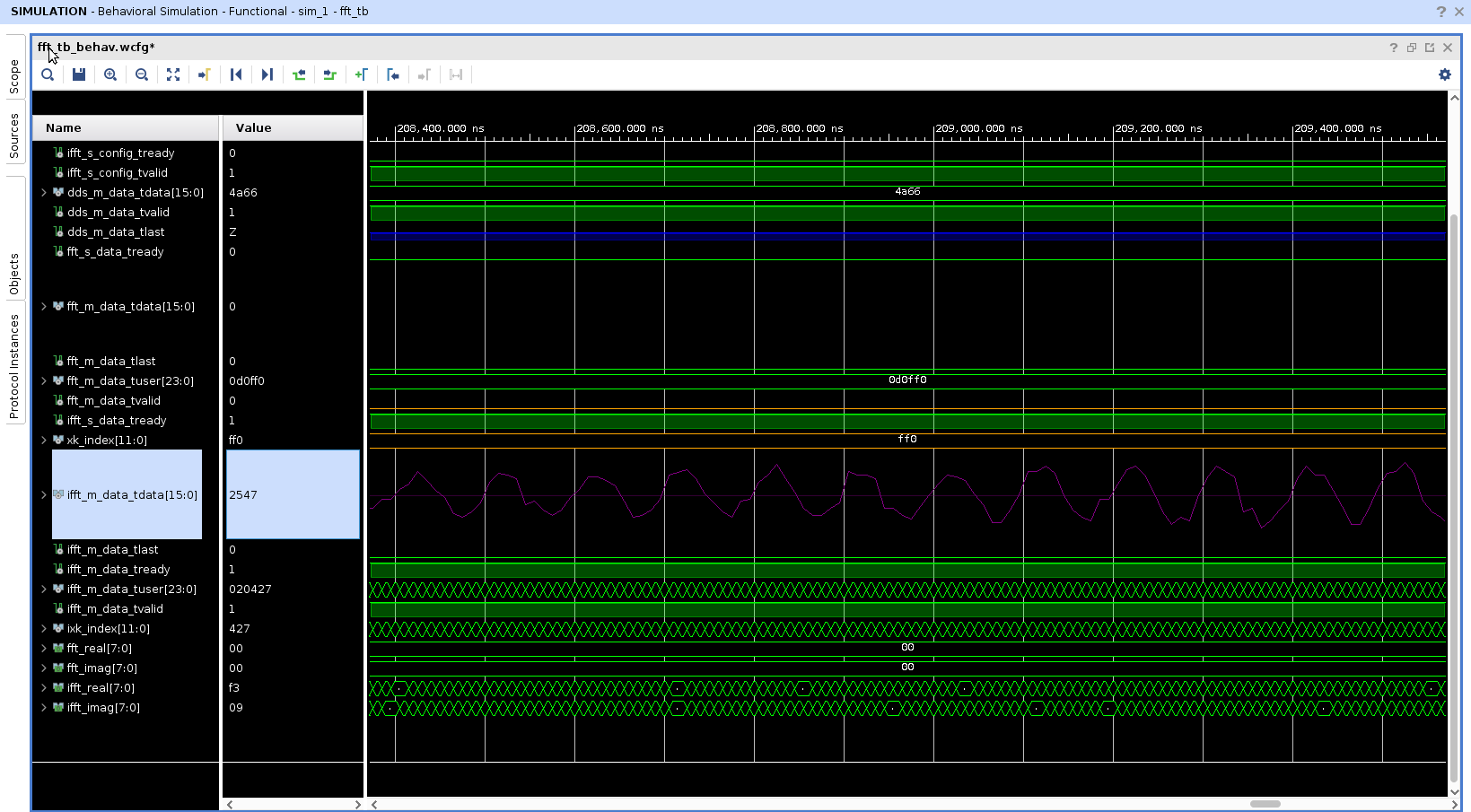Select the Find tool in the waveform toolbar
This screenshot has height=812, width=1471.
click(x=48, y=74)
